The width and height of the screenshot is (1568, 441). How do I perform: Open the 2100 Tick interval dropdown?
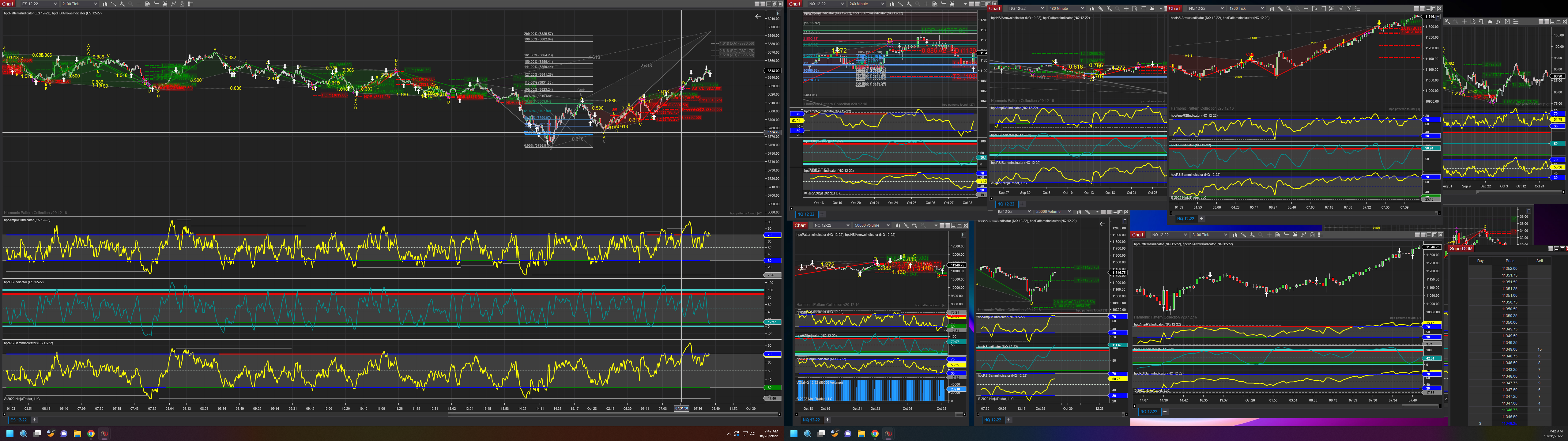tap(79, 4)
